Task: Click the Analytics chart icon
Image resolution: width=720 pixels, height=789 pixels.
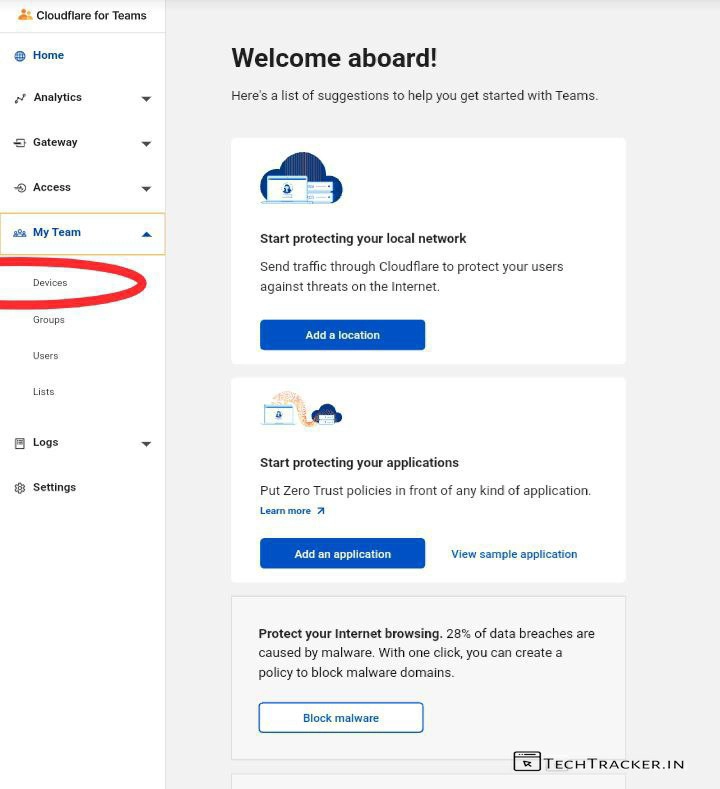Action: (x=20, y=98)
